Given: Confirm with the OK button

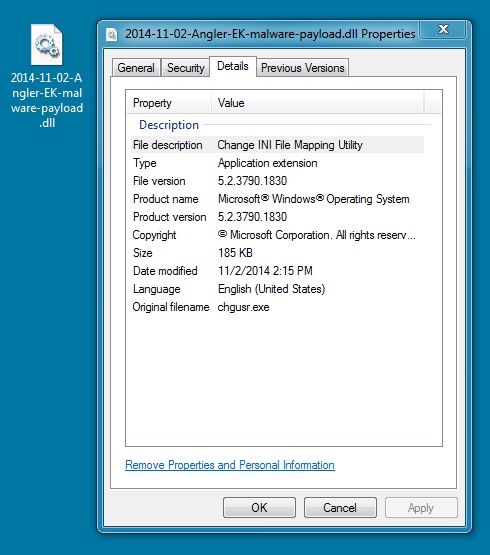Looking at the screenshot, I should coord(259,508).
